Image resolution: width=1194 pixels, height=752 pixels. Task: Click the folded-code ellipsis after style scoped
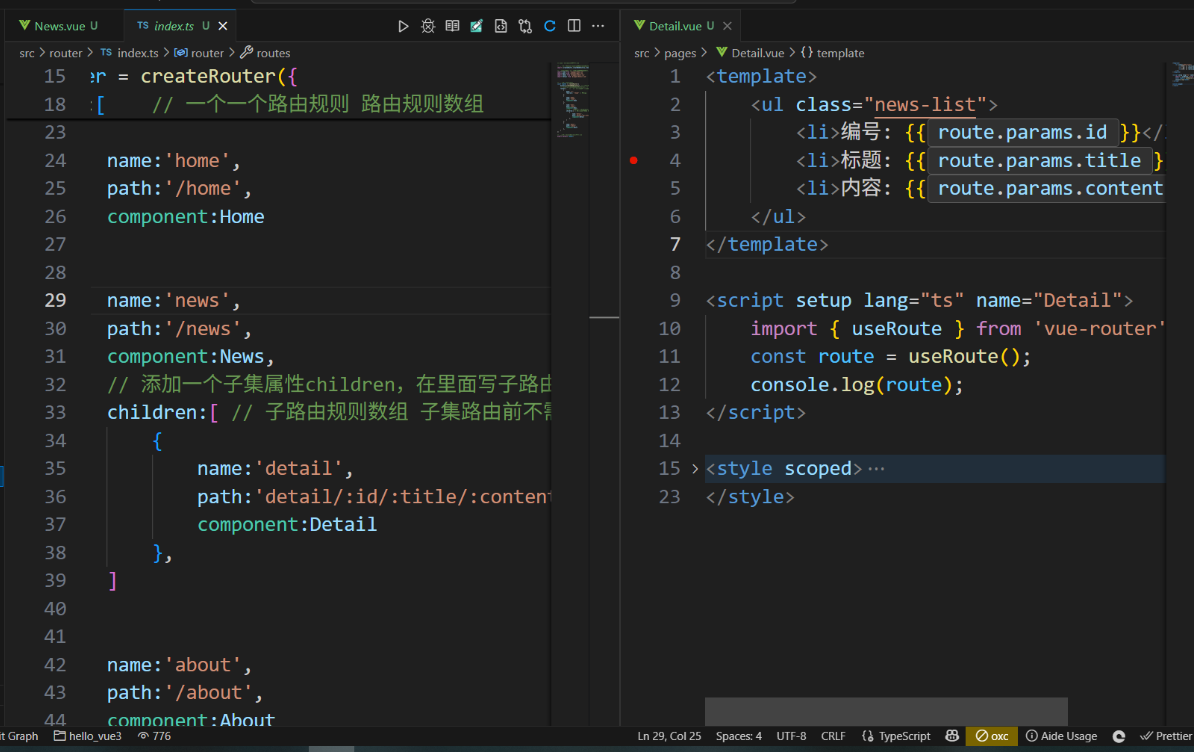[876, 469]
